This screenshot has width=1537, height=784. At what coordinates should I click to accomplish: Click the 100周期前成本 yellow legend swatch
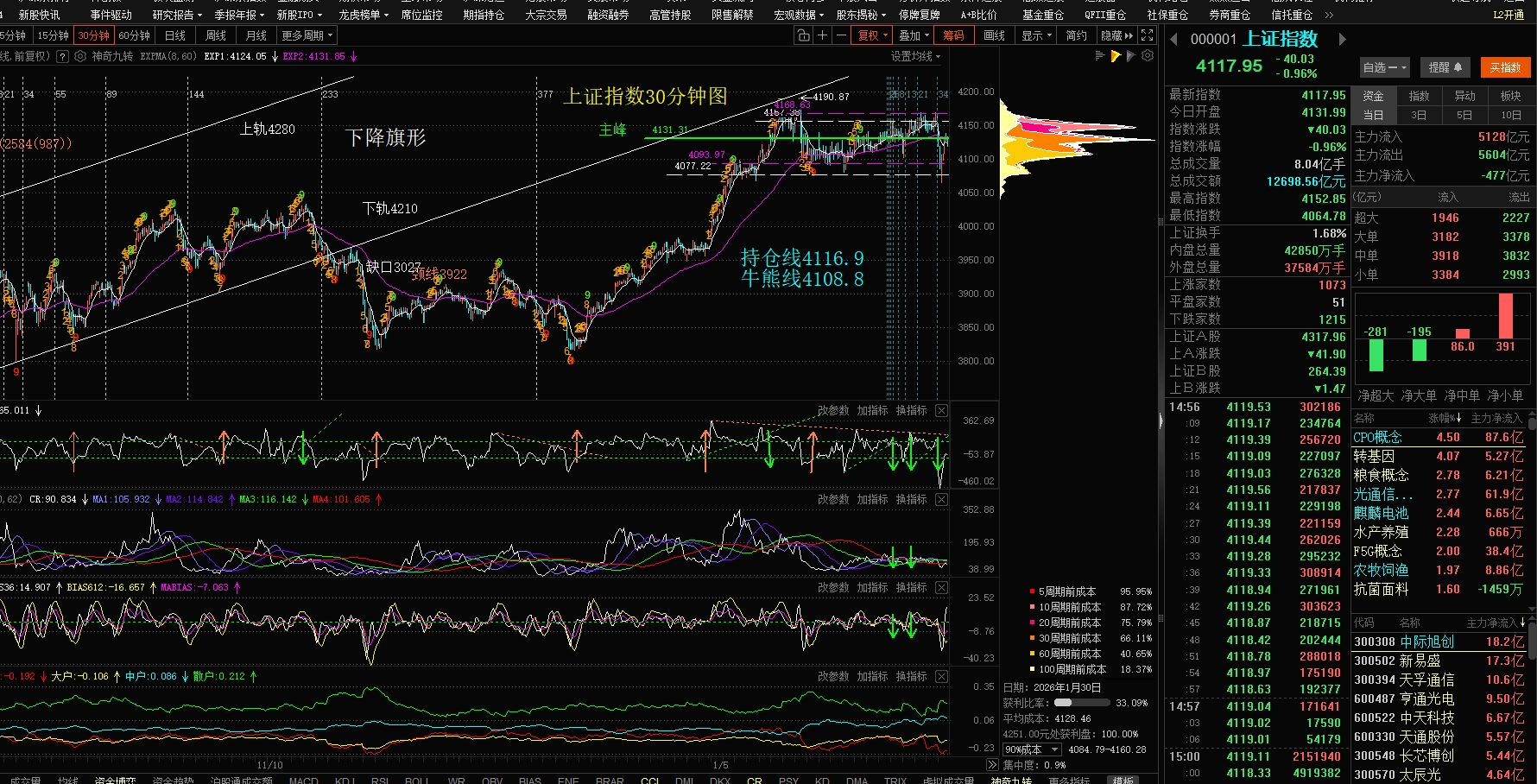[1032, 669]
